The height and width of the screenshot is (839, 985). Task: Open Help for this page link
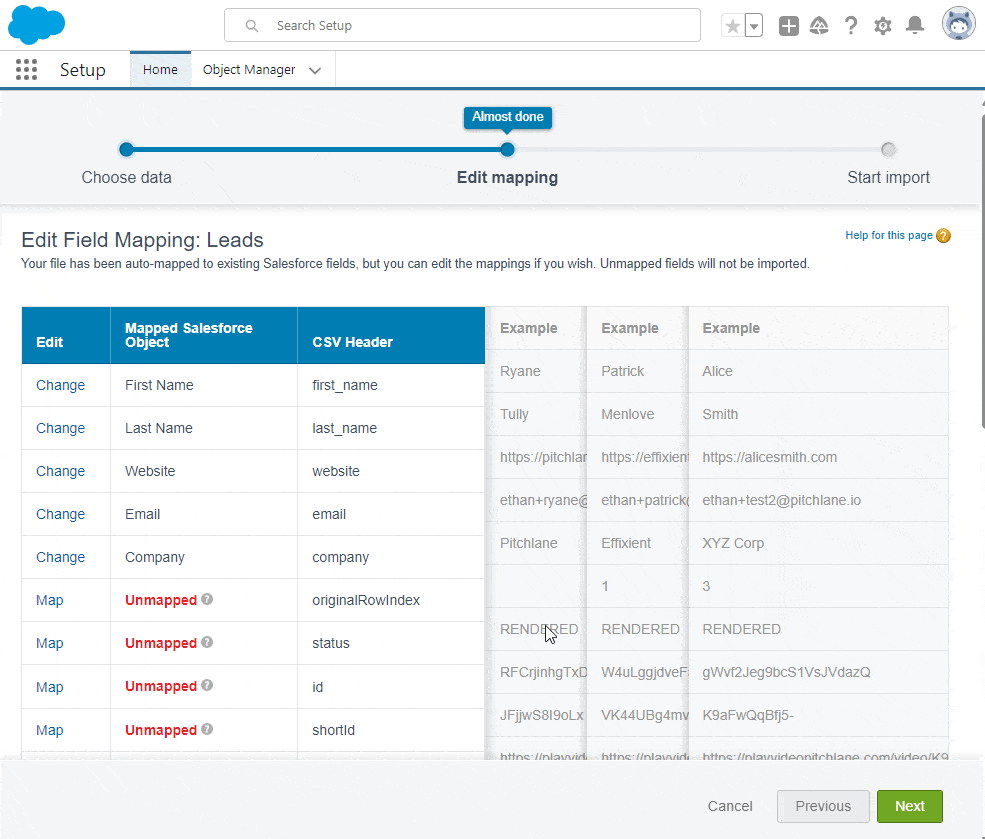(x=888, y=235)
